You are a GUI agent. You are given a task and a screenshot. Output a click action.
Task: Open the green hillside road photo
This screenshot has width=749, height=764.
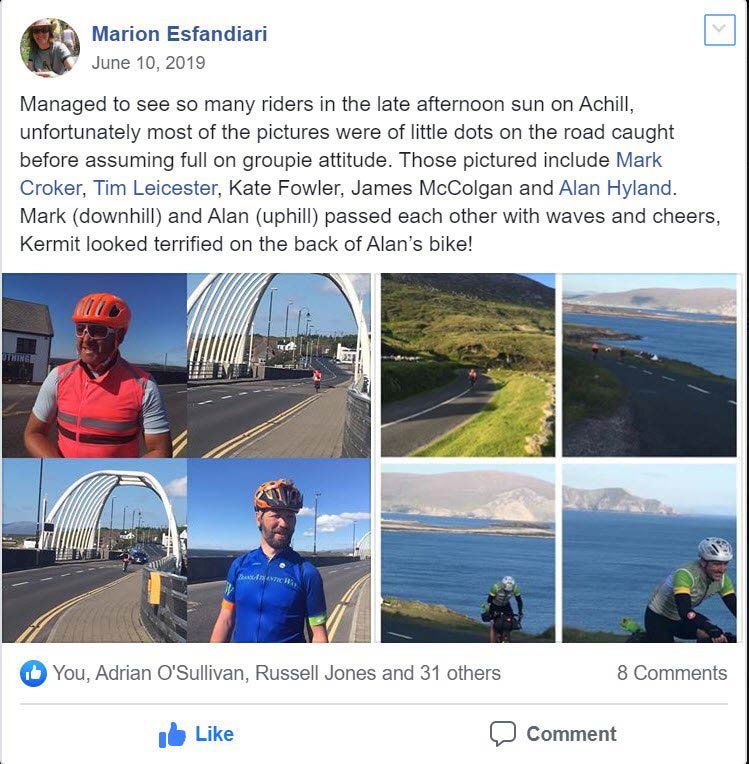tap(468, 365)
